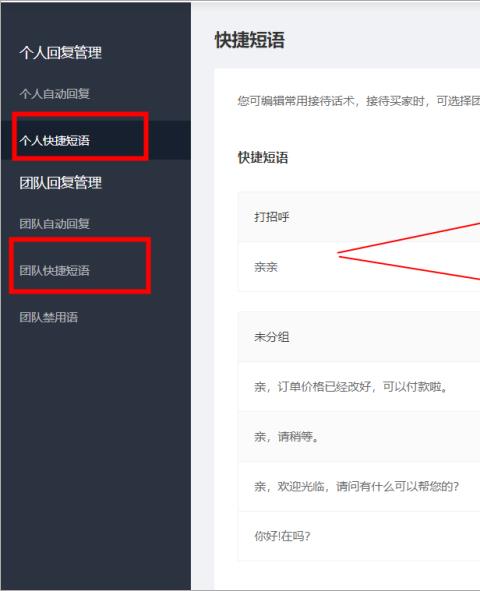Open 个人自动回复 in sidebar
480x591 pixels.
pos(55,94)
